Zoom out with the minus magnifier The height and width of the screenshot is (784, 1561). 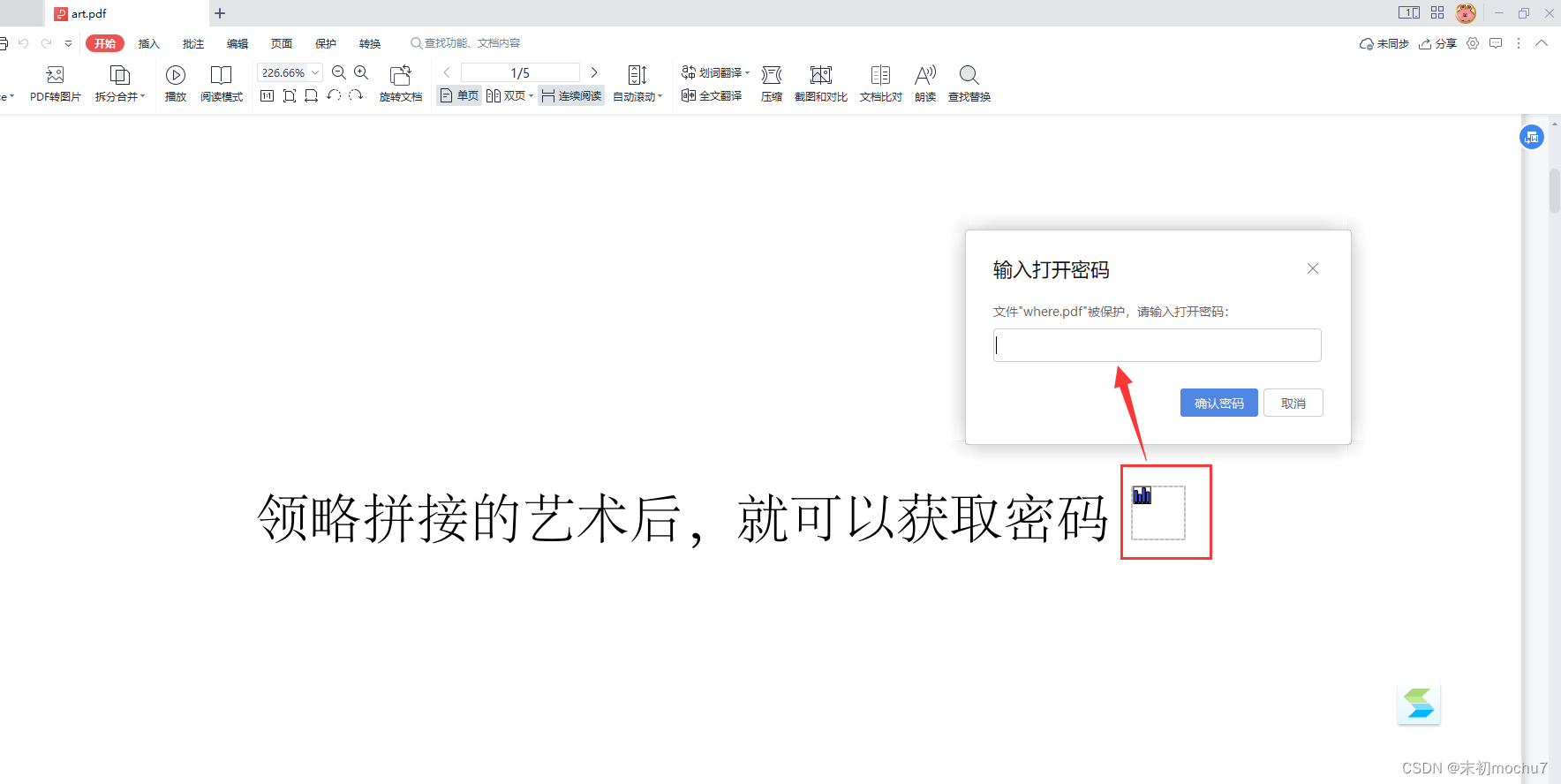[x=339, y=72]
